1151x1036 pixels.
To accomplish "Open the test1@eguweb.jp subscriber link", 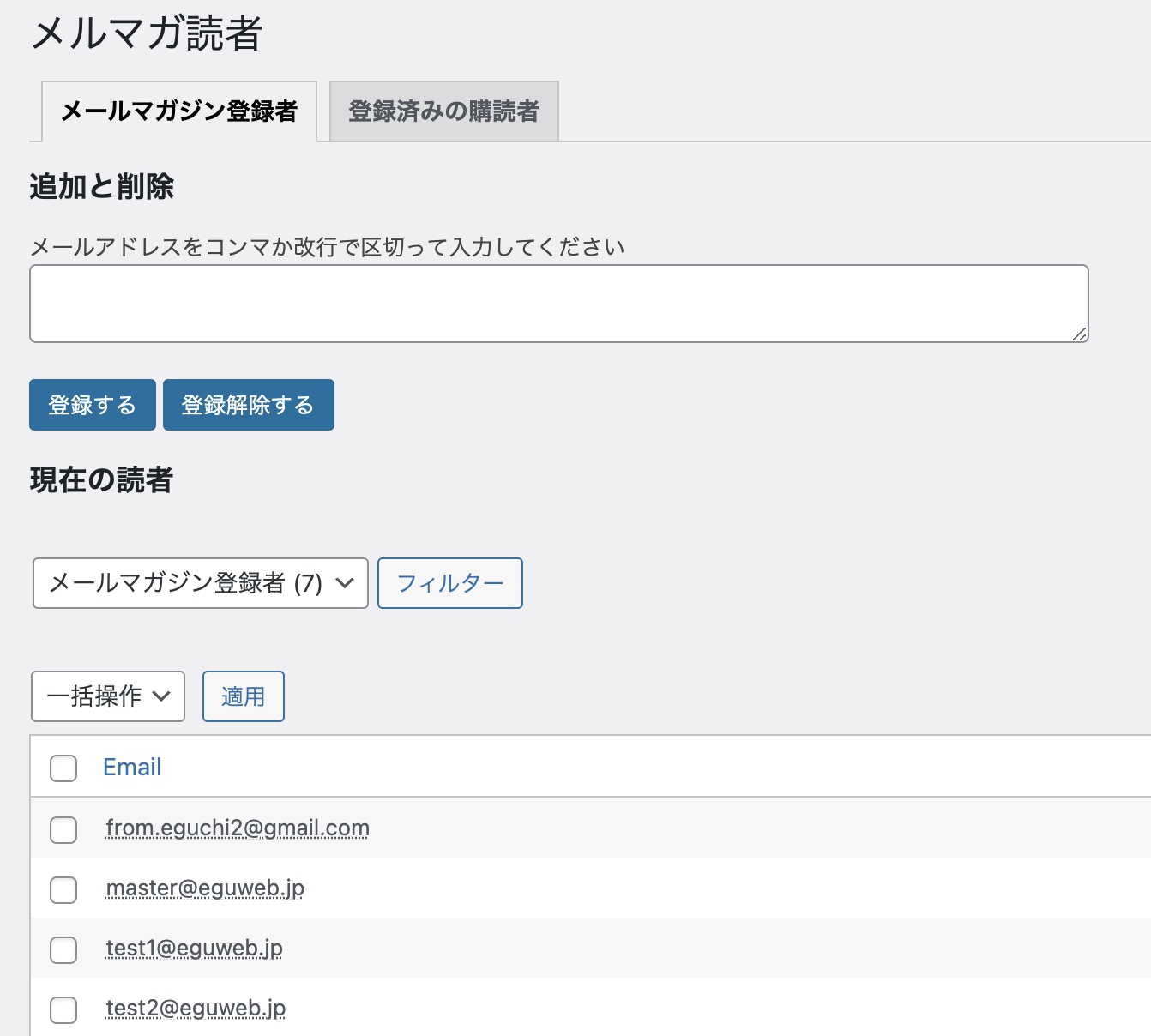I will (194, 949).
